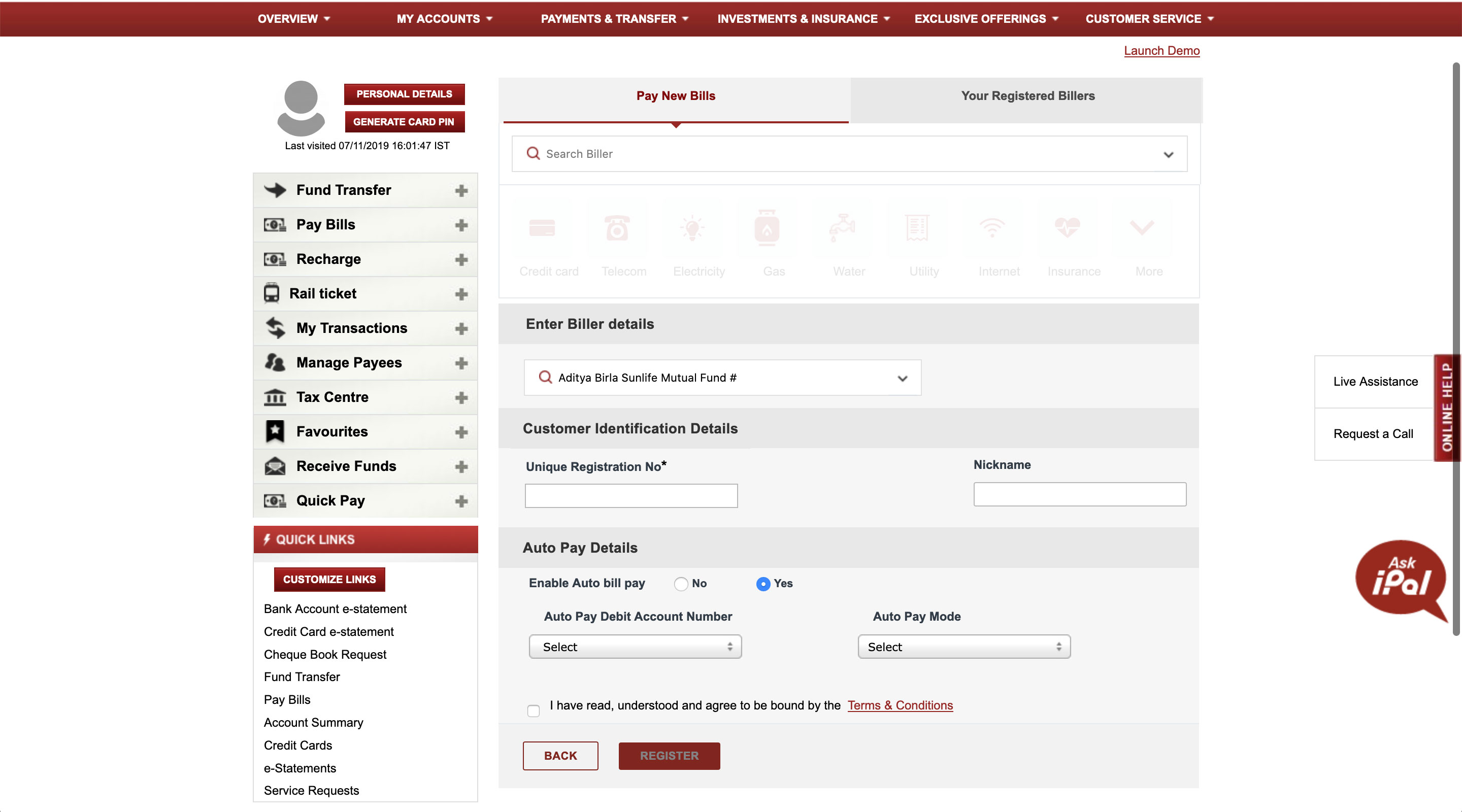Click the Gas cylinder category icon

click(x=767, y=228)
